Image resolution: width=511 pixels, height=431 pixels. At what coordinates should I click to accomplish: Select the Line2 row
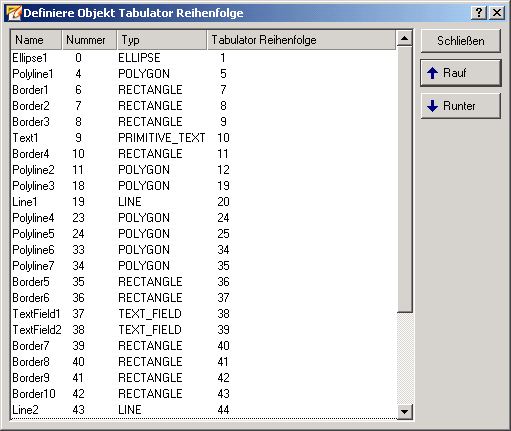click(x=204, y=410)
